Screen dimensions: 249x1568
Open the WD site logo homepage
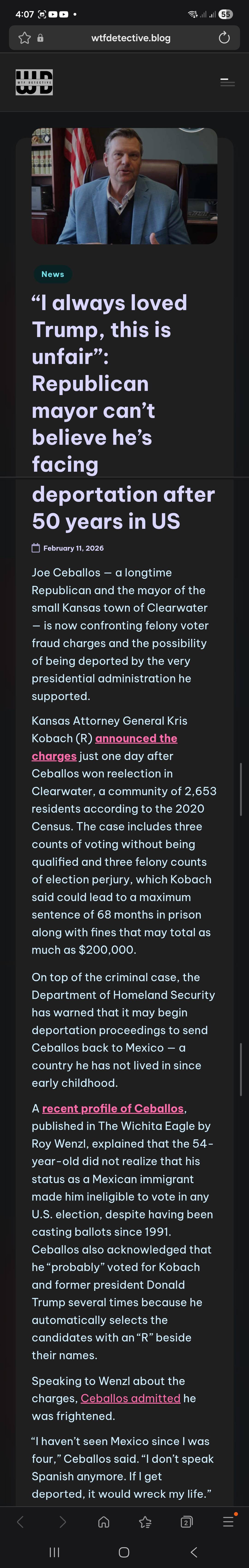34,82
